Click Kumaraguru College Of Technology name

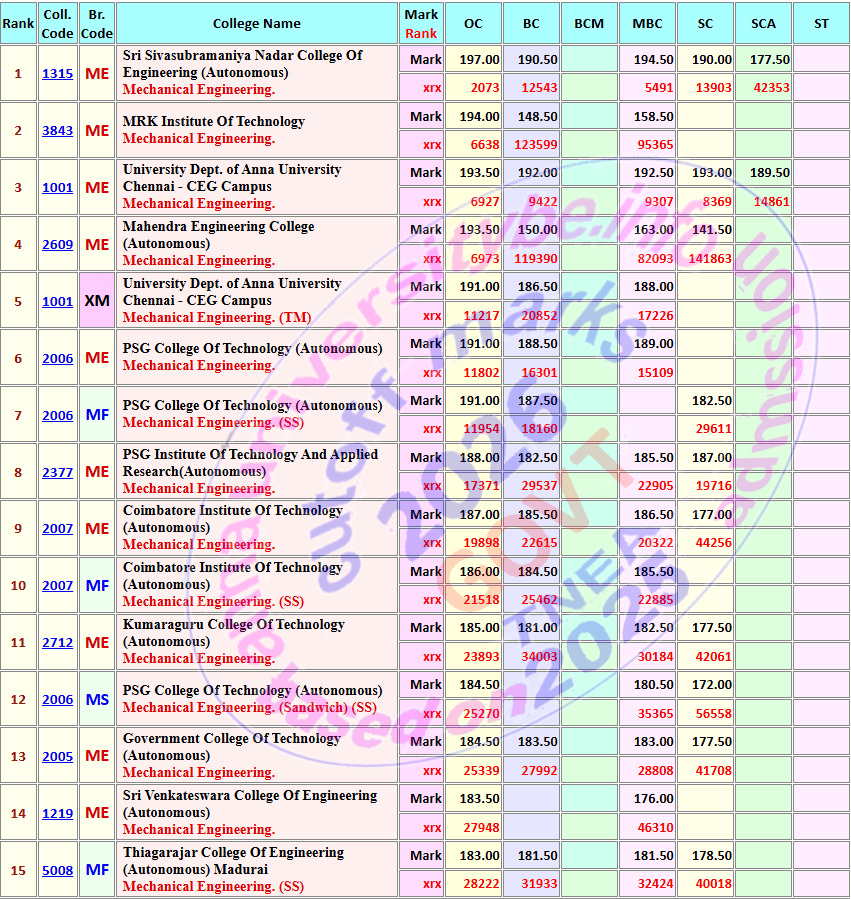click(x=233, y=632)
